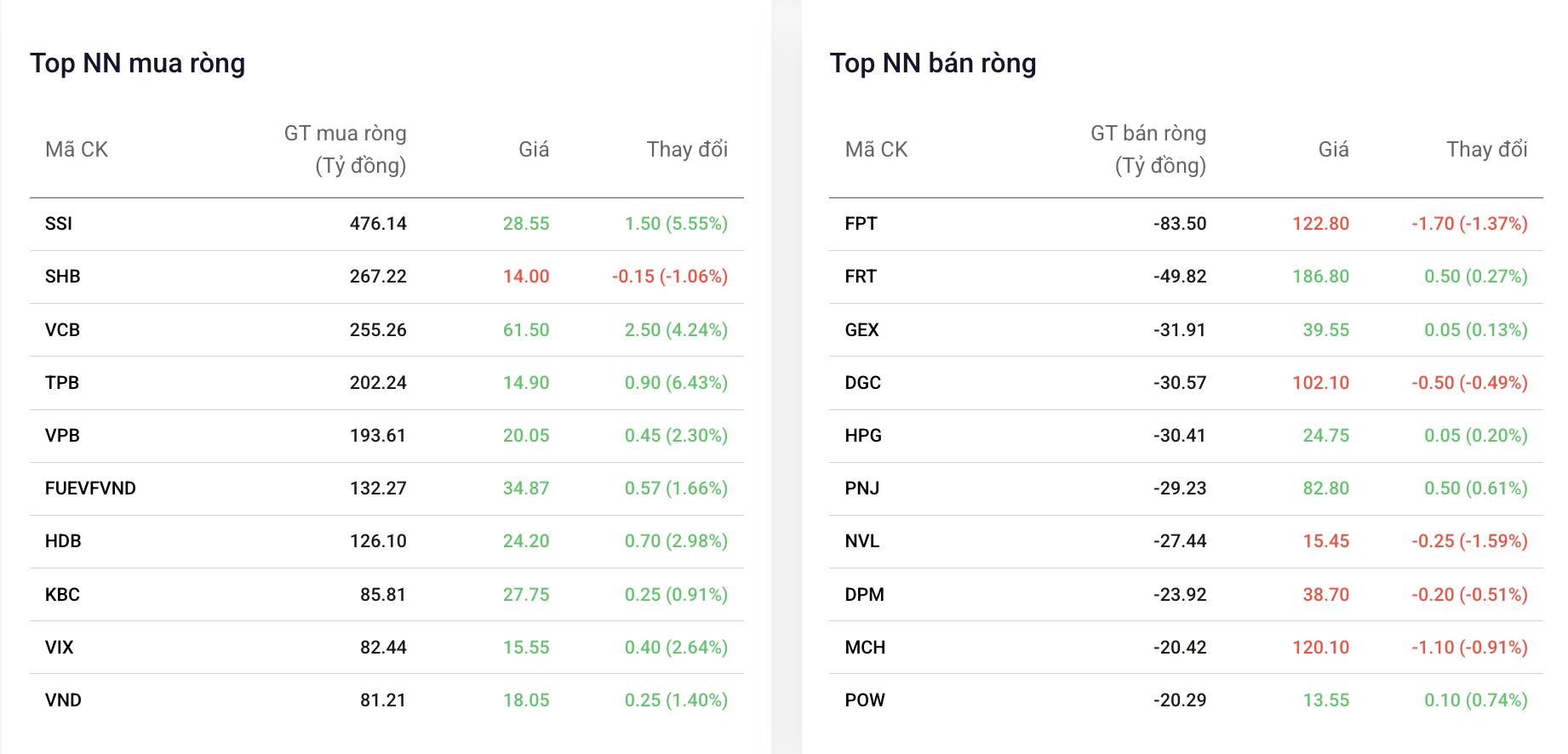Click the VIX stock code
Image resolution: width=1568 pixels, height=754 pixels.
[x=60, y=648]
